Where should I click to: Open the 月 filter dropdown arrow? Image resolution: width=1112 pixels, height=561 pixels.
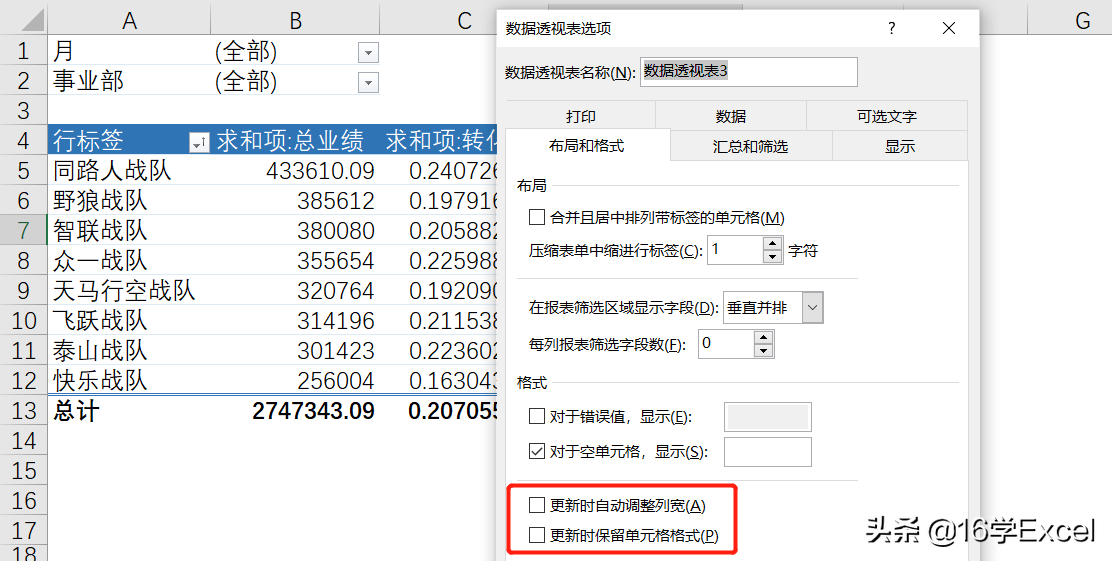pos(368,52)
